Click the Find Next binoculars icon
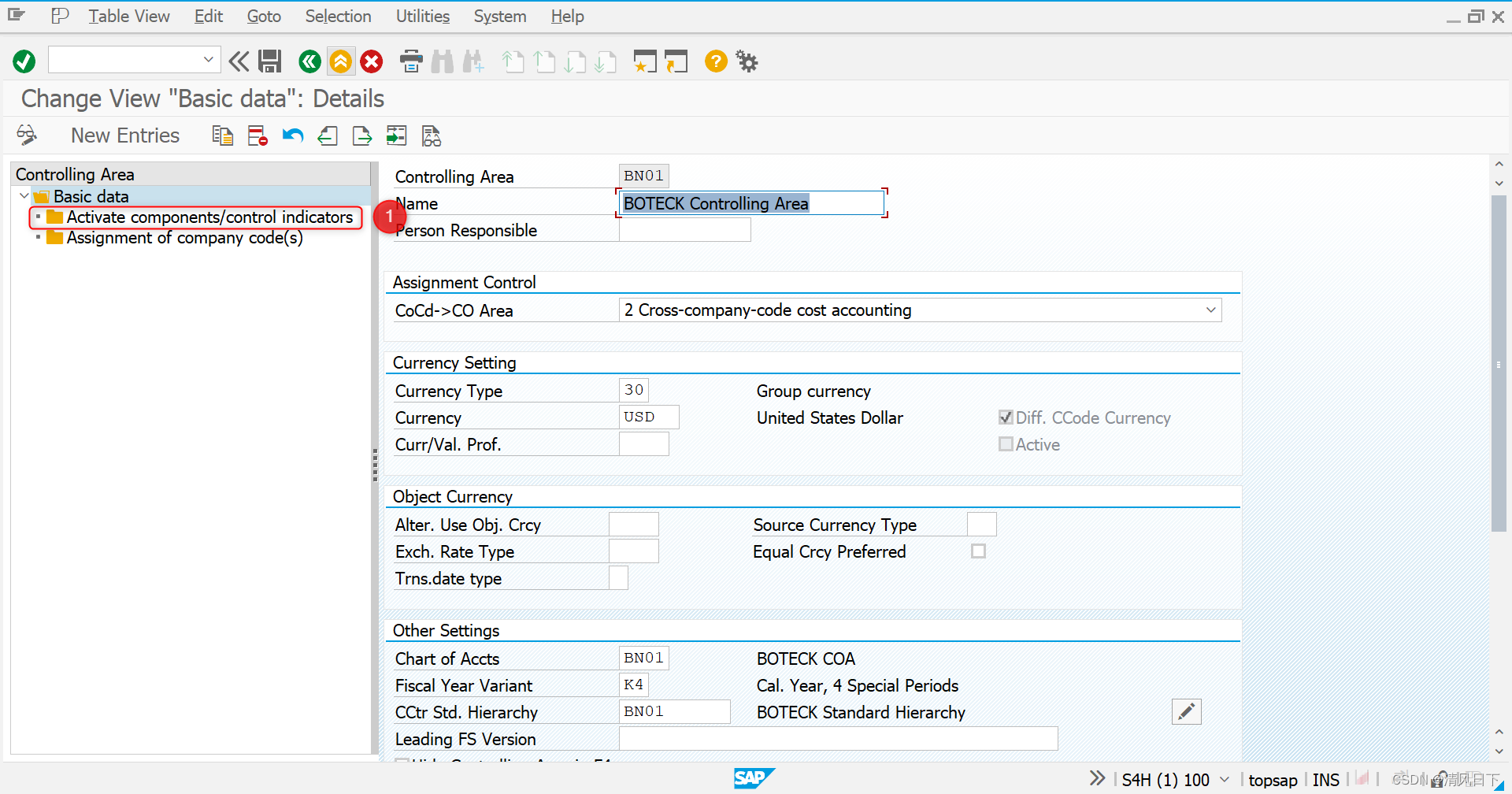This screenshot has height=794, width=1512. pos(473,61)
